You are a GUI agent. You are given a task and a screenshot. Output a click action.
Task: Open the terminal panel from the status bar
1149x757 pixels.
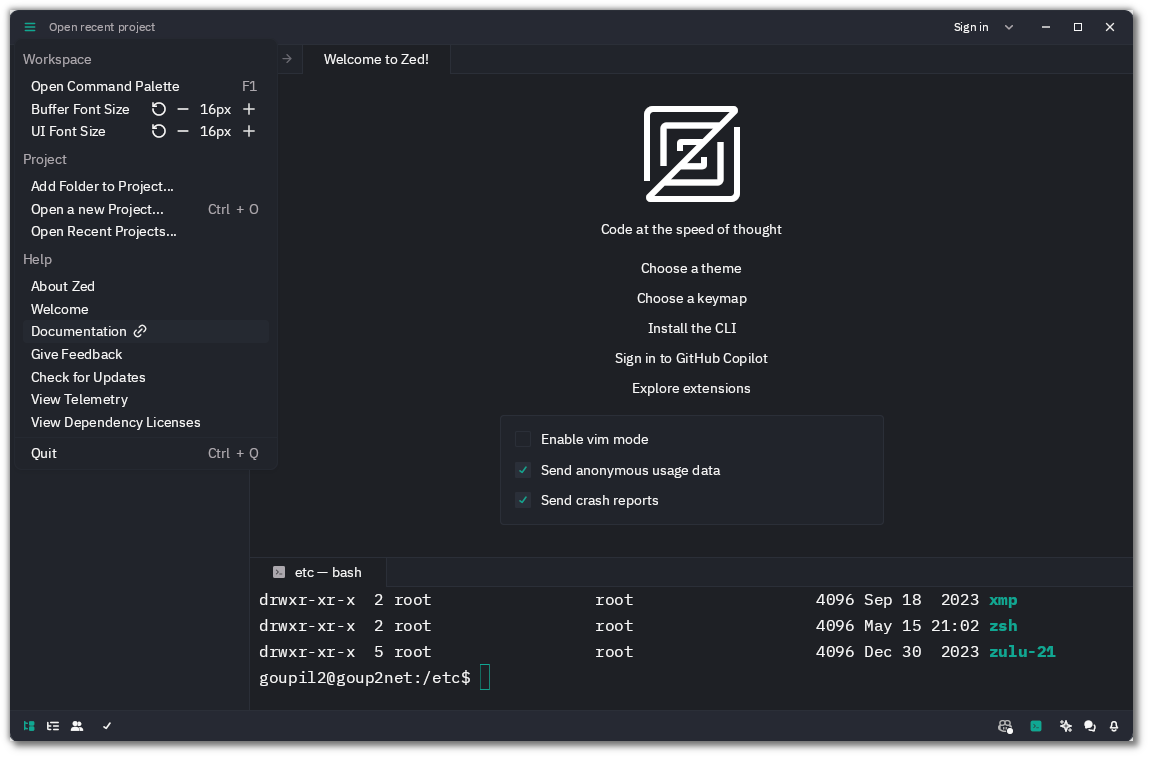click(x=1036, y=726)
